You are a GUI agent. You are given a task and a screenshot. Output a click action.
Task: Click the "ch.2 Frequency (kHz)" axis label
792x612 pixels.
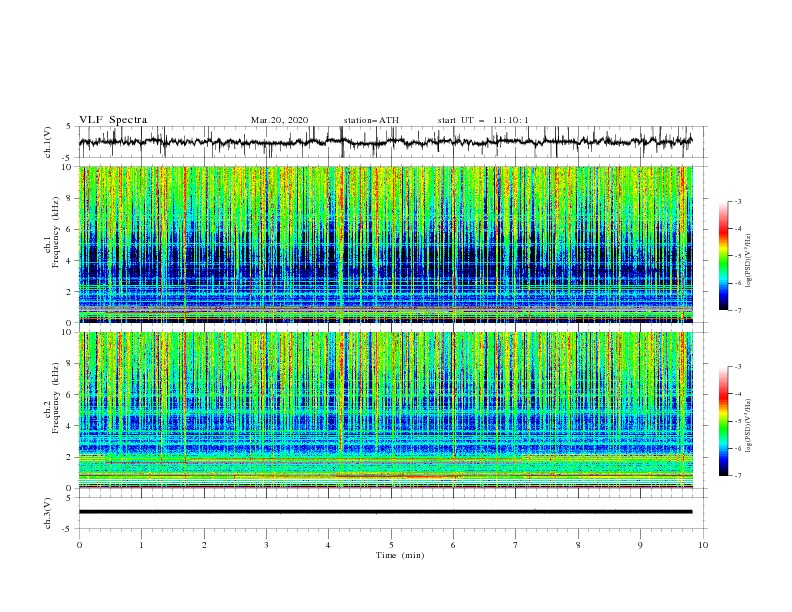[x=52, y=398]
